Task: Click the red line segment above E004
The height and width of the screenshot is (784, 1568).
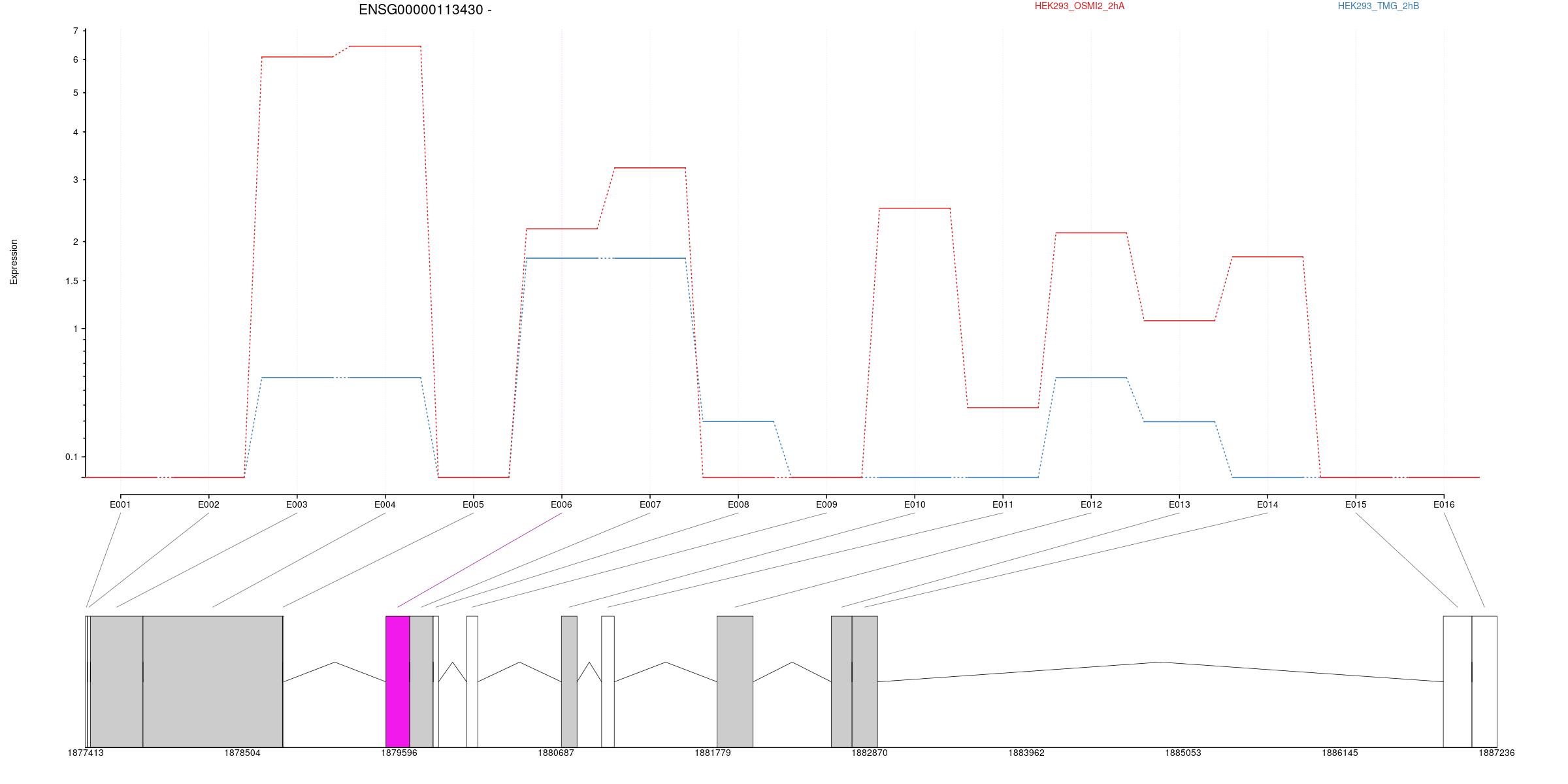Action: pyautogui.click(x=385, y=46)
